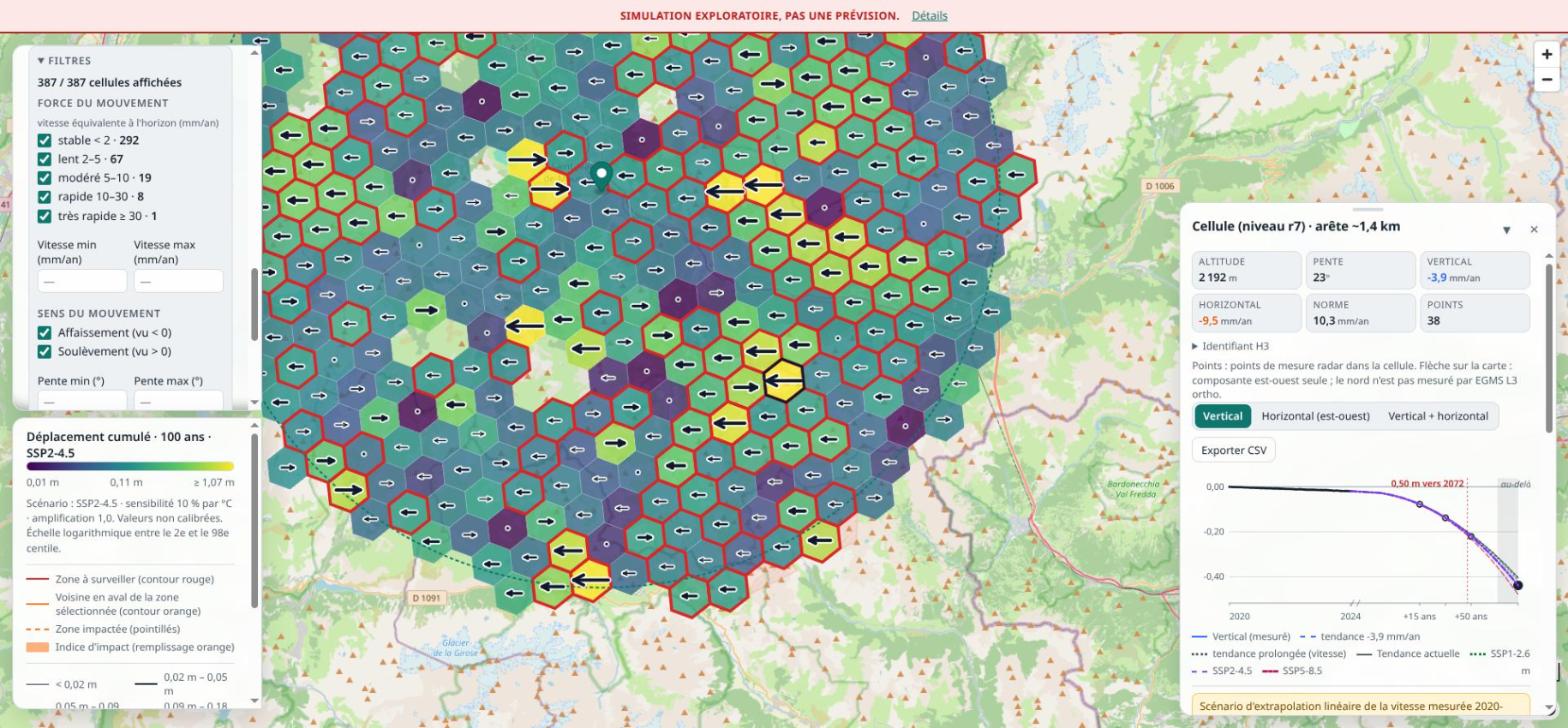Click the D 1006 road label on map
The image size is (1568, 728).
pos(1160,186)
